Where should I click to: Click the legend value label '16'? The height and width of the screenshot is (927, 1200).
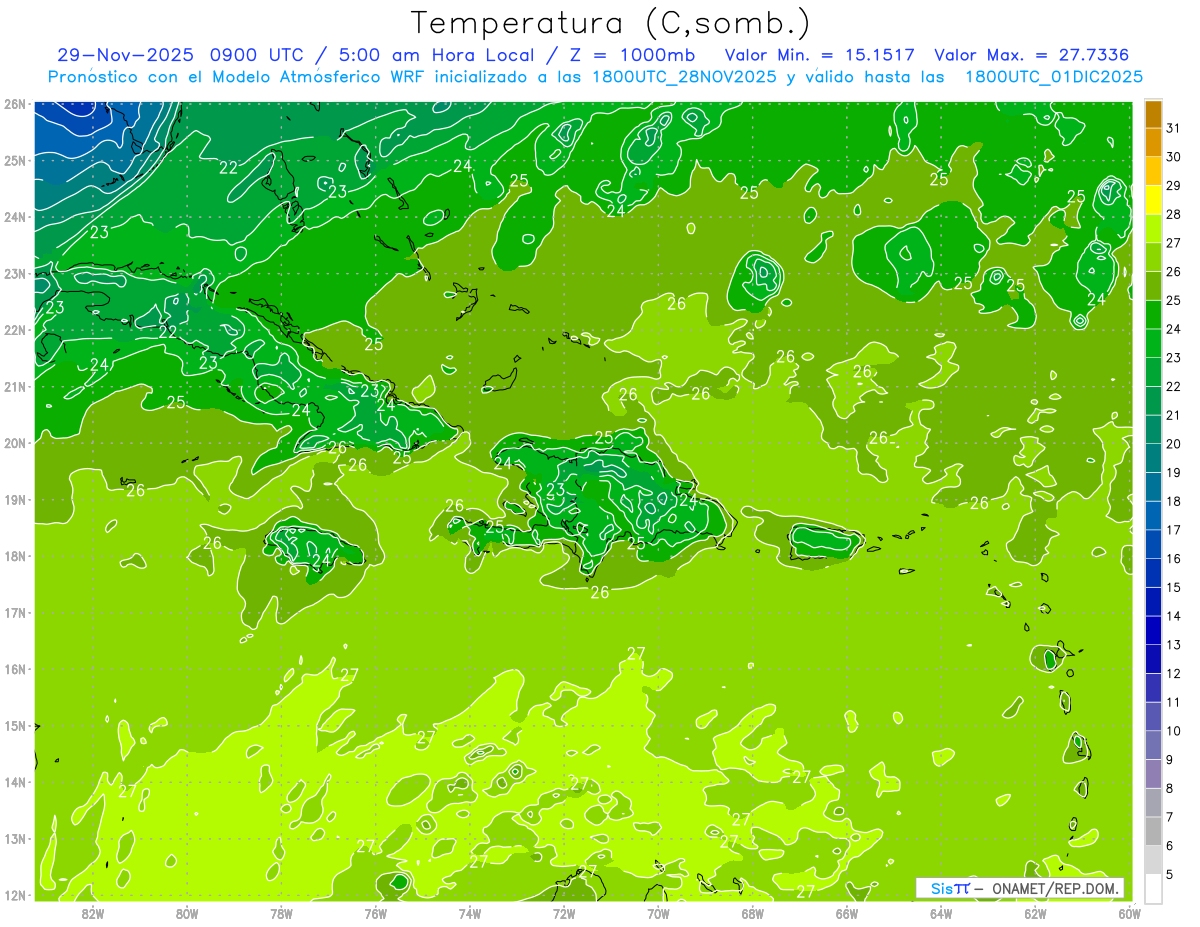(x=1174, y=559)
